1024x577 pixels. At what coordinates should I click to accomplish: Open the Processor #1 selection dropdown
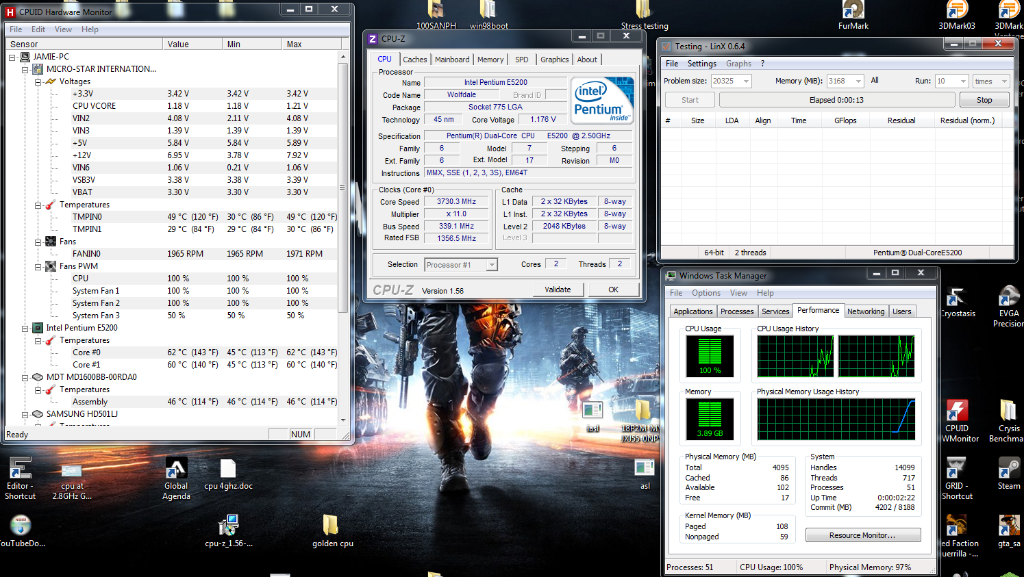(x=491, y=264)
